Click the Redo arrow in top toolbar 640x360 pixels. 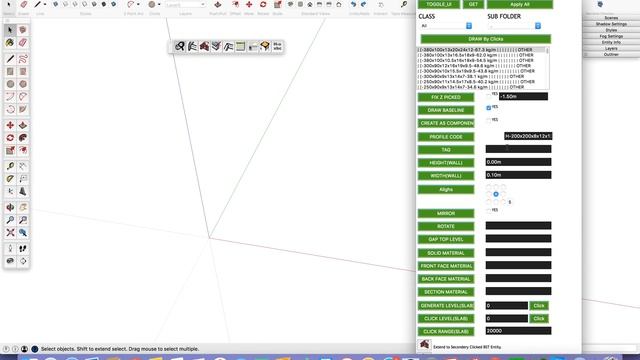[x=363, y=4]
